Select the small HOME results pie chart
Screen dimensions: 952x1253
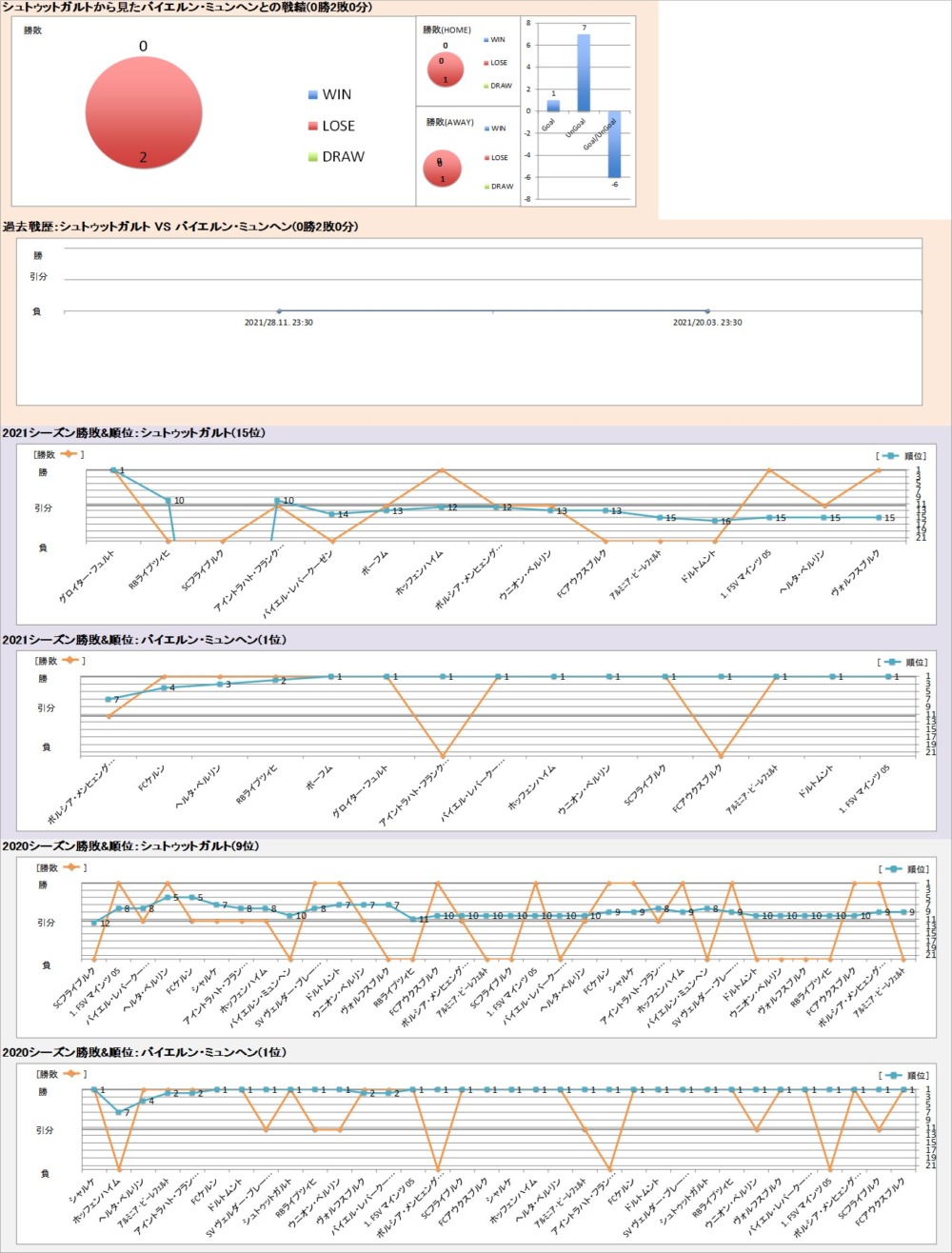point(445,70)
